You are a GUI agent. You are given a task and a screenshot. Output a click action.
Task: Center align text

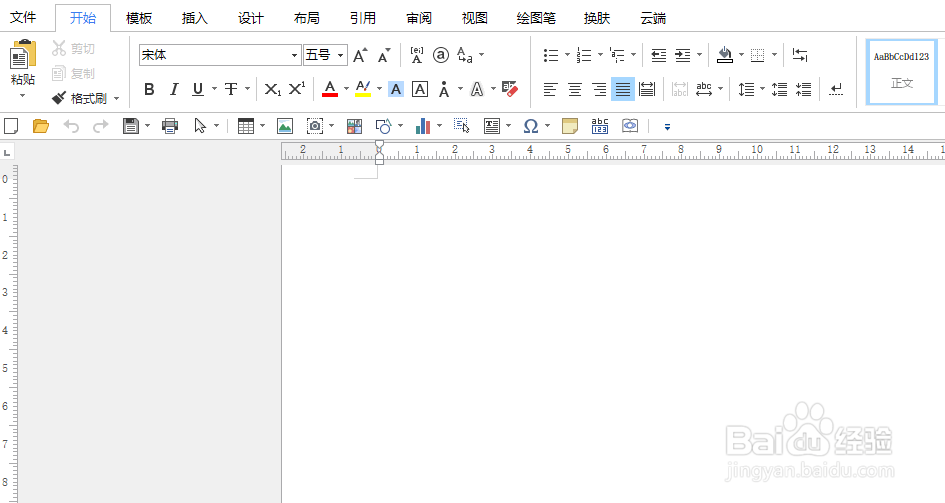pyautogui.click(x=574, y=90)
